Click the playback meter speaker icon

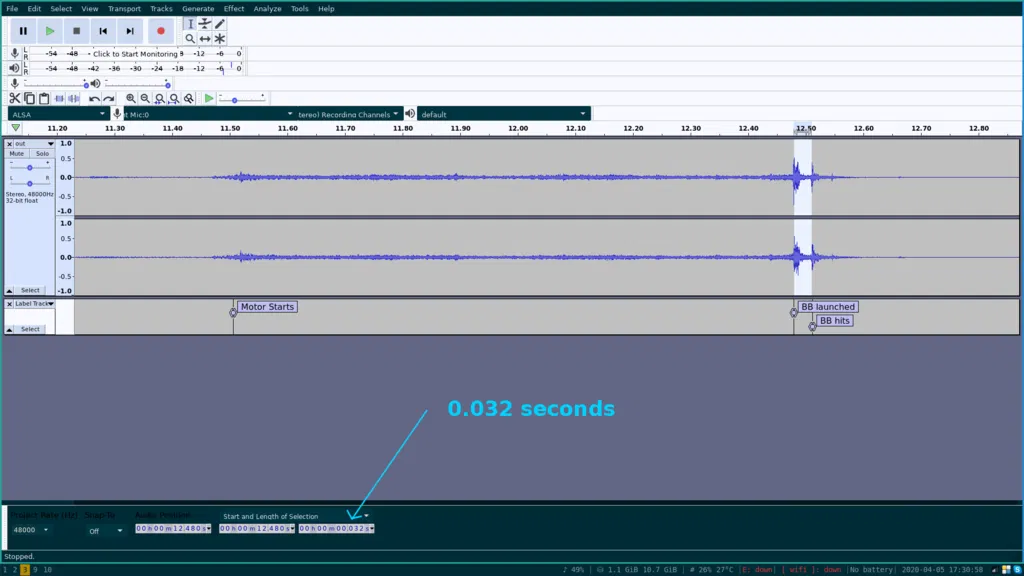(x=14, y=68)
